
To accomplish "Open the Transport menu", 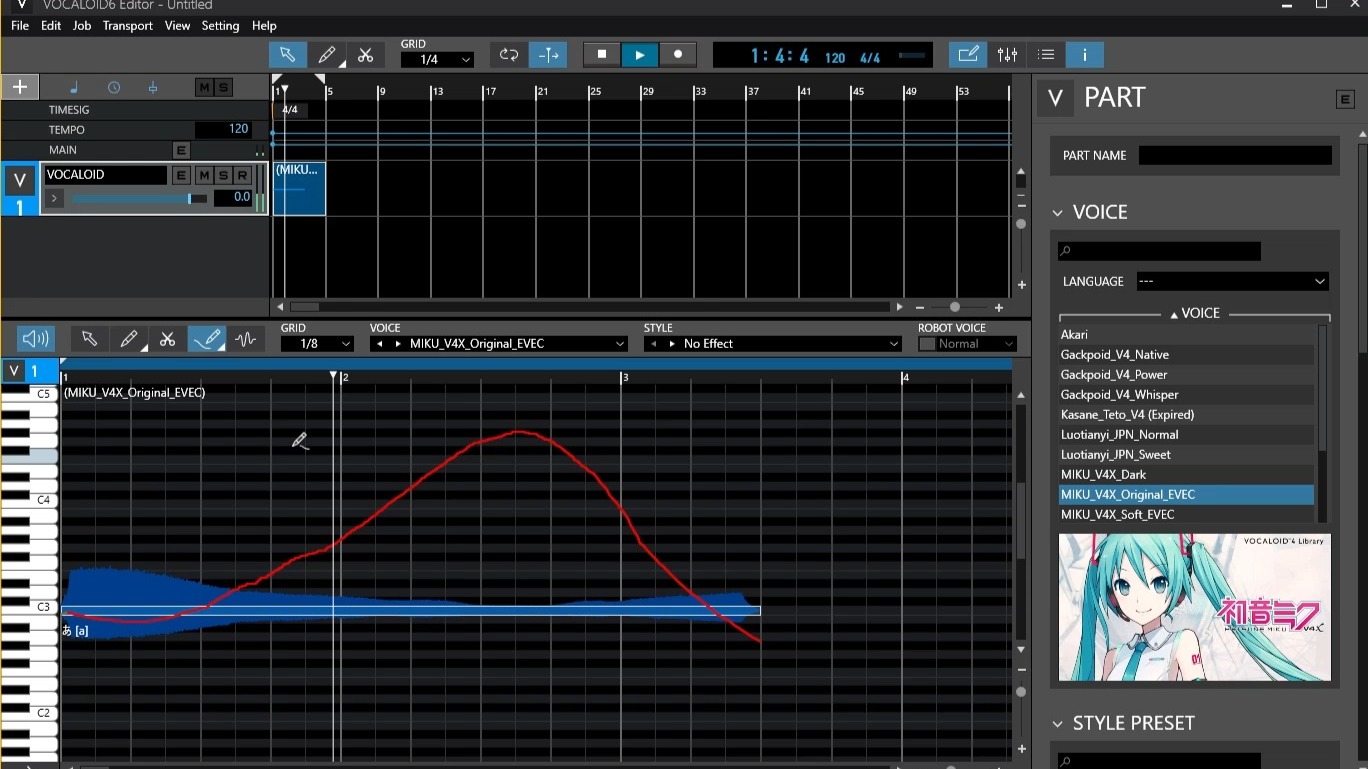I will (x=128, y=26).
